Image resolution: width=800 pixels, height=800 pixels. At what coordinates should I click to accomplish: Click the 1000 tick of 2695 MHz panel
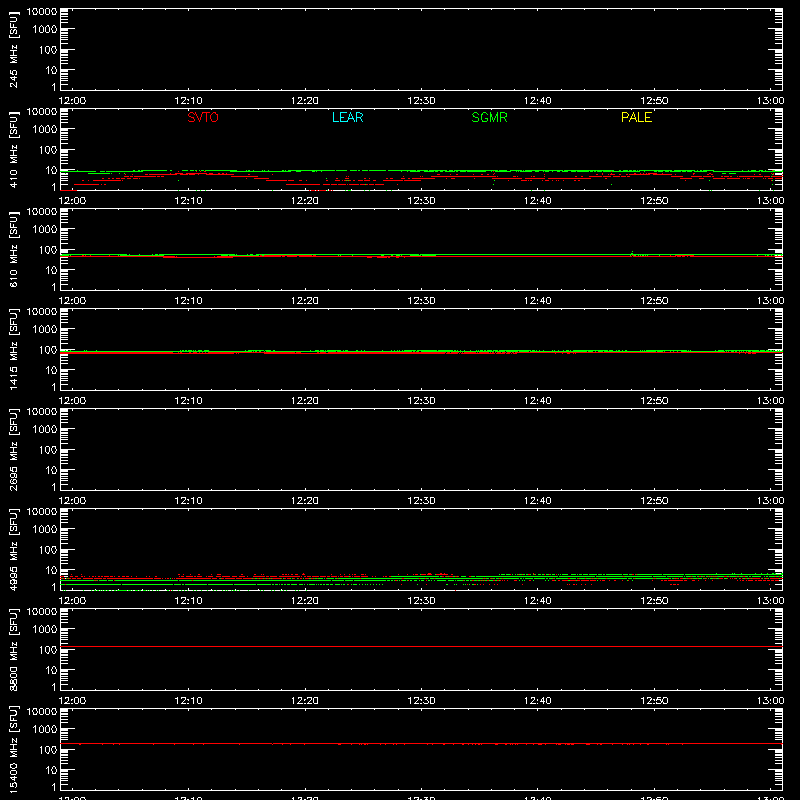click(x=45, y=429)
